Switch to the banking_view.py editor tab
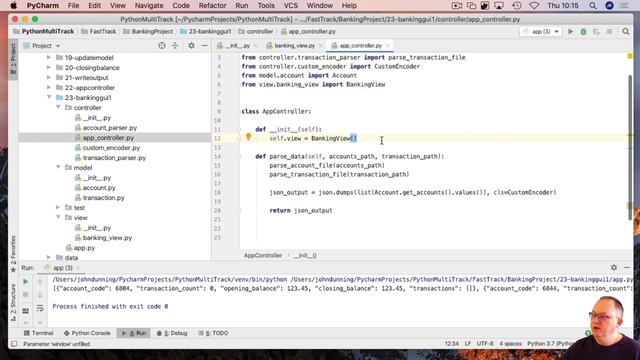 [294, 46]
